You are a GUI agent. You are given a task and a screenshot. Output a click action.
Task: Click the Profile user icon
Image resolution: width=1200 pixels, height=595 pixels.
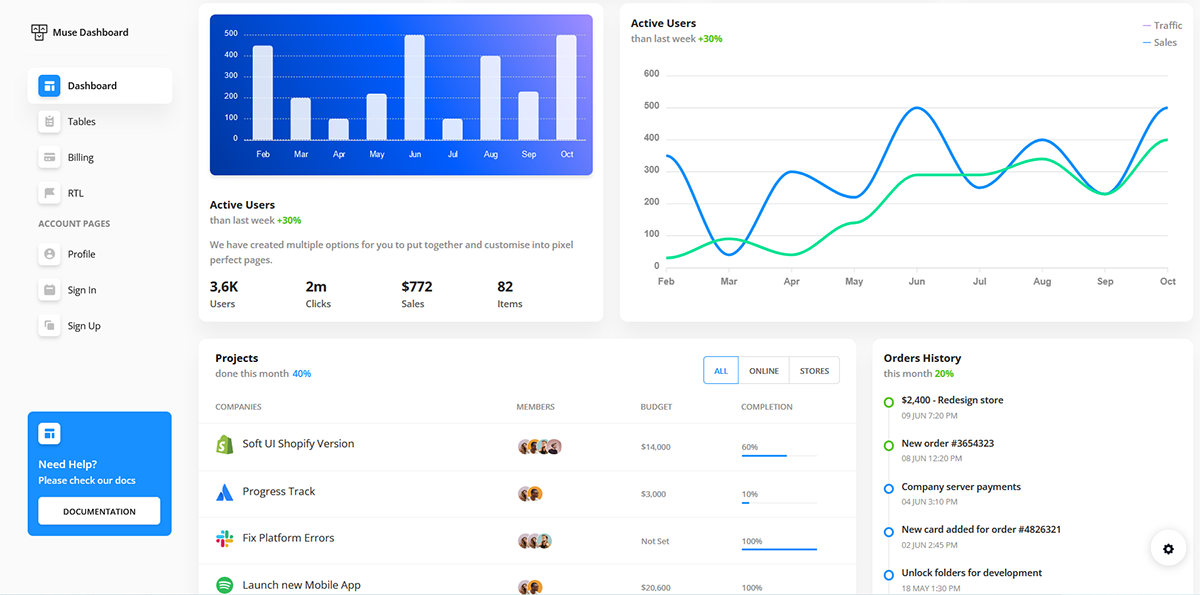pos(49,254)
